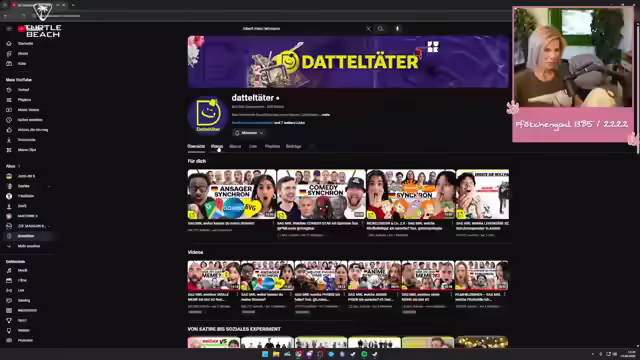Image resolution: width=640 pixels, height=360 pixels.
Task: Start voice search with microphone icon
Action: coord(397,29)
